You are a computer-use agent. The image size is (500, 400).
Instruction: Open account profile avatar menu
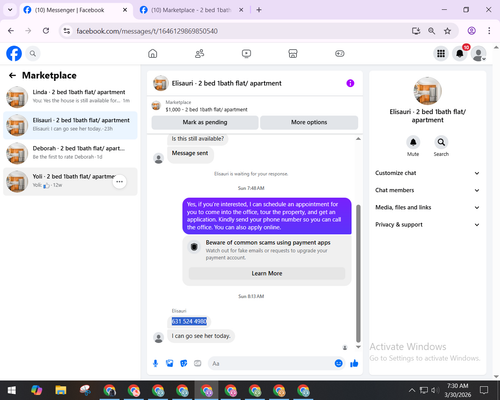point(478,53)
